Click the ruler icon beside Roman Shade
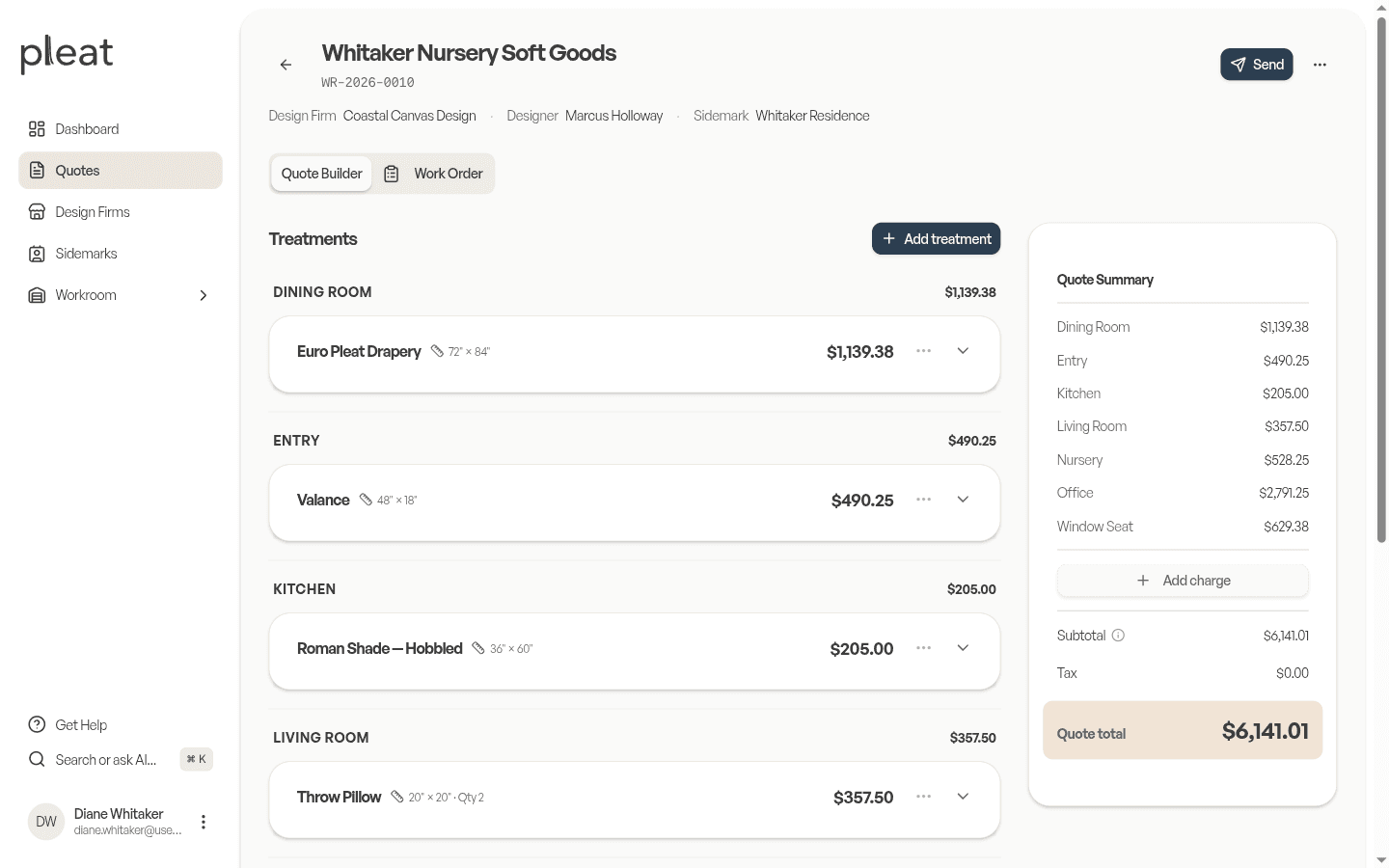Image resolution: width=1389 pixels, height=868 pixels. coord(478,648)
